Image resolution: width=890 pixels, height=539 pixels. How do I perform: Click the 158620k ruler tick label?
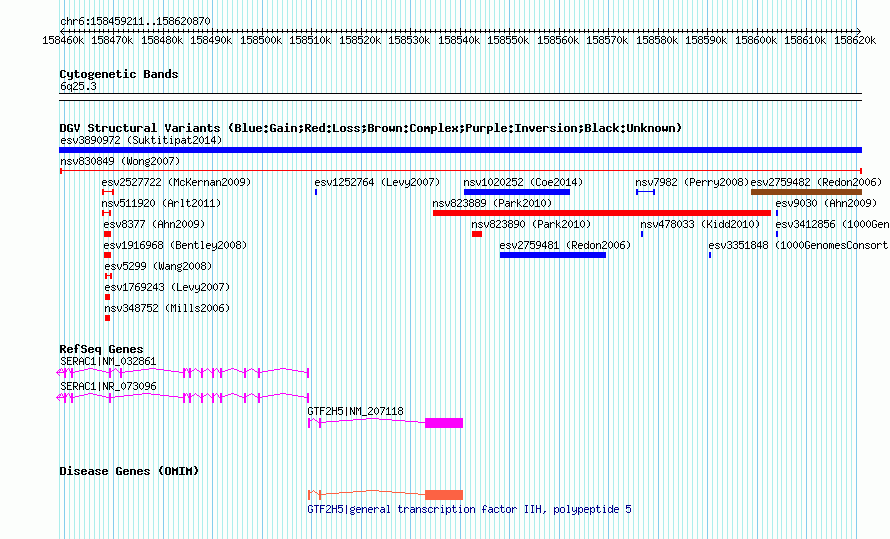coord(855,41)
